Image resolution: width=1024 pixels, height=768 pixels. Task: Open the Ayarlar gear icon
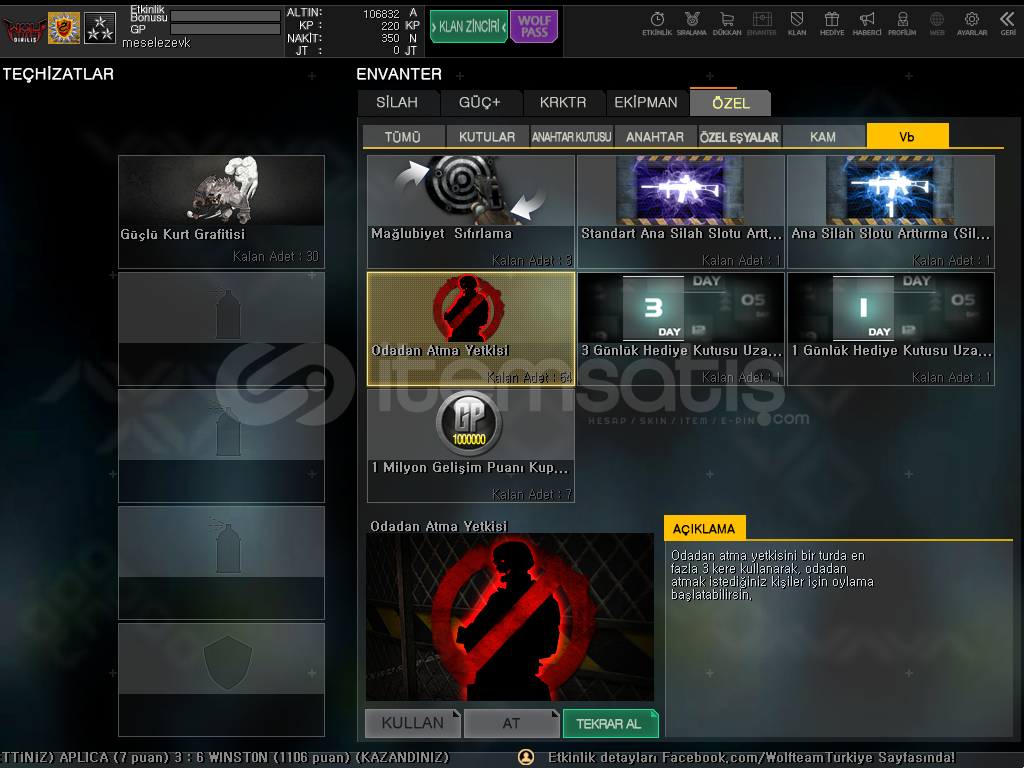pyautogui.click(x=972, y=24)
